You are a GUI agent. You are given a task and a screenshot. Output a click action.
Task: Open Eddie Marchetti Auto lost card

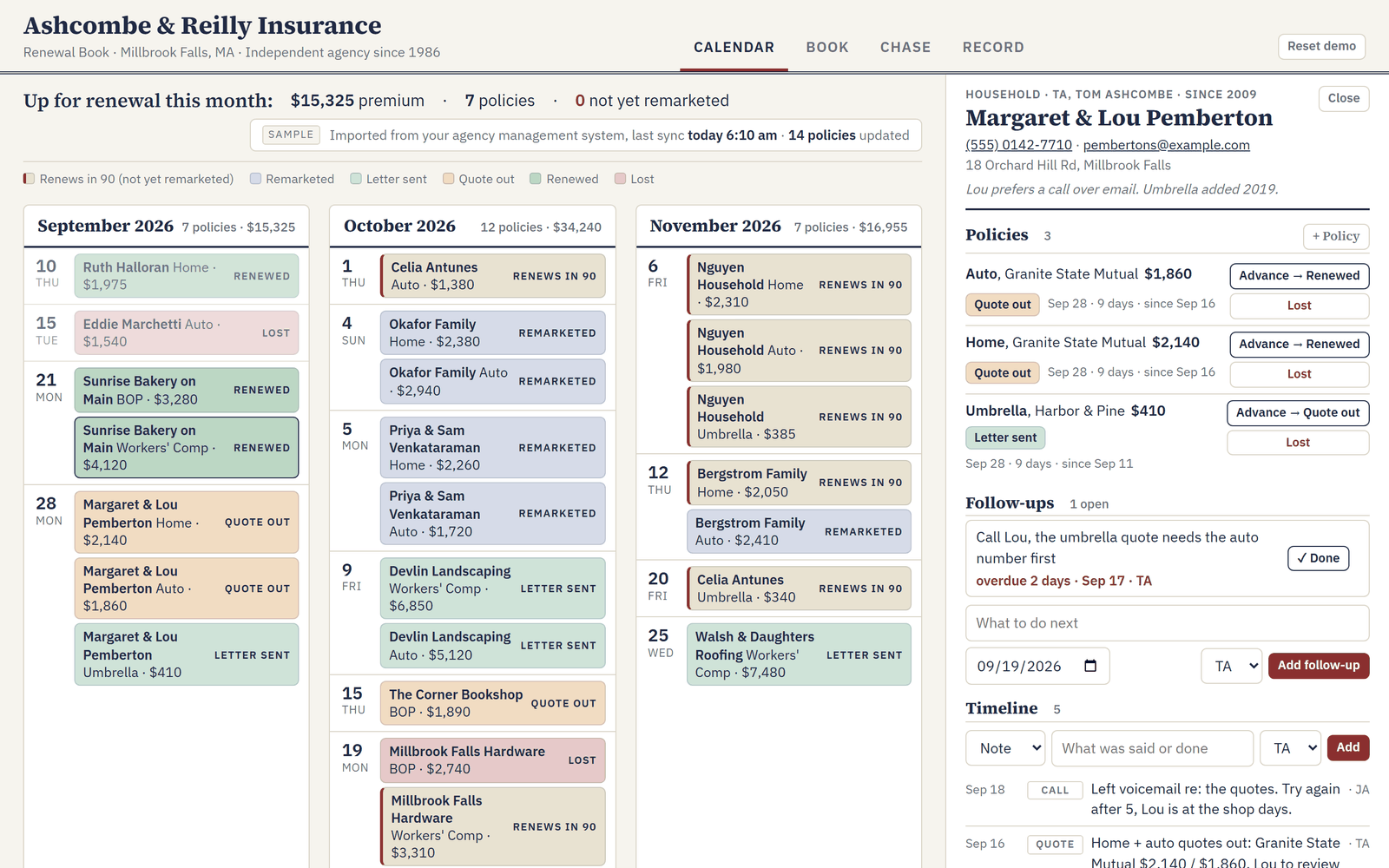coord(186,333)
